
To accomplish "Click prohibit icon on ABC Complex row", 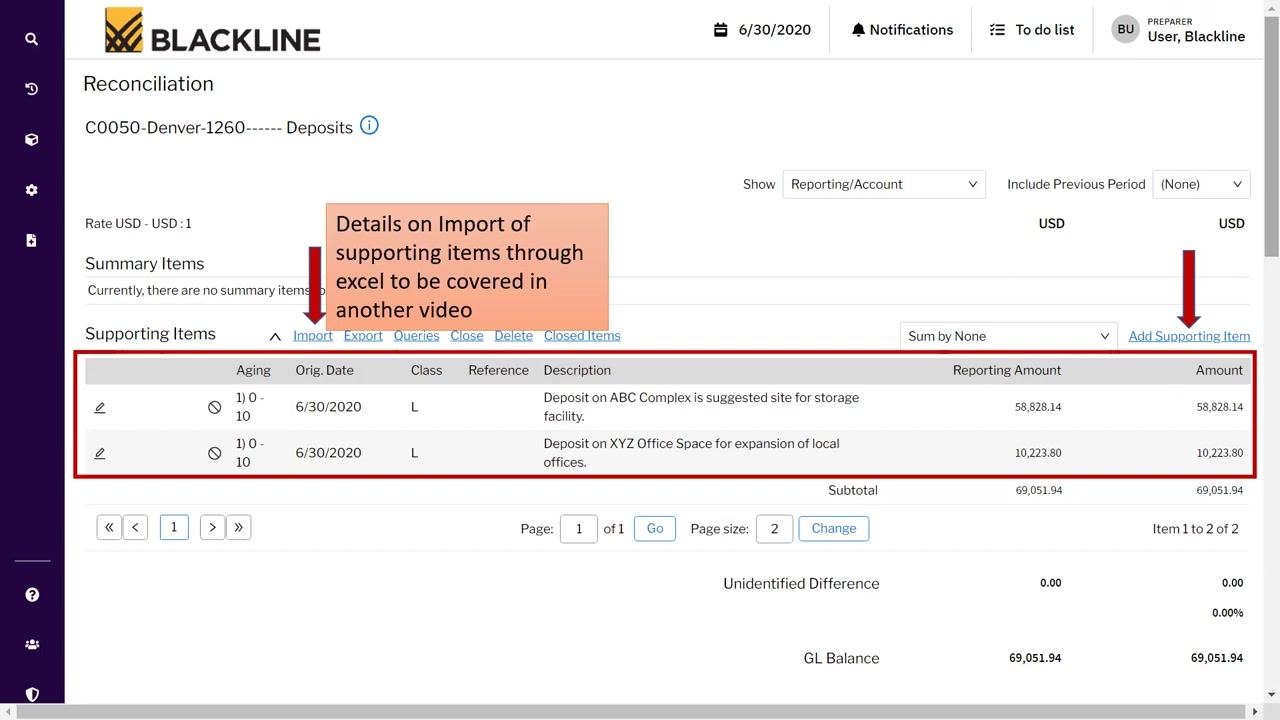I will tap(214, 407).
